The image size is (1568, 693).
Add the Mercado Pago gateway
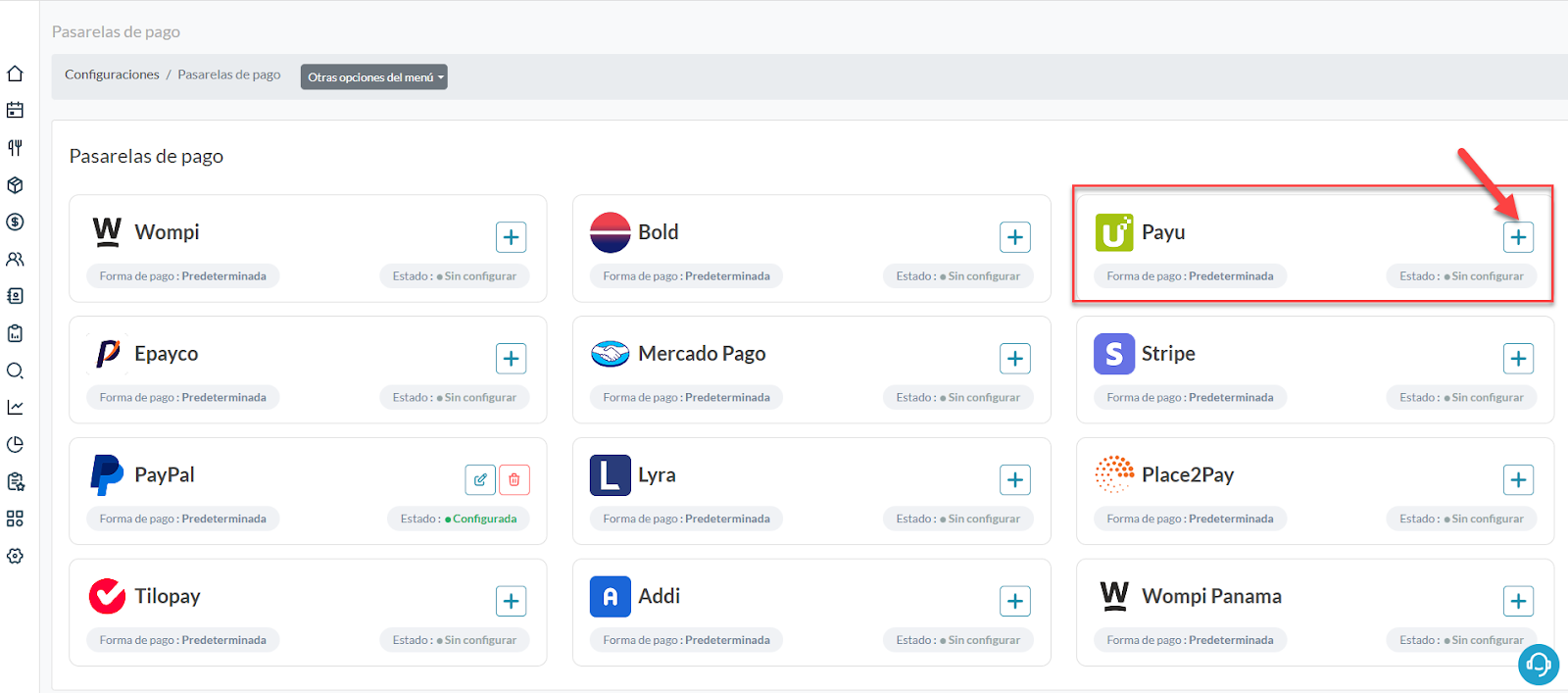(1014, 359)
